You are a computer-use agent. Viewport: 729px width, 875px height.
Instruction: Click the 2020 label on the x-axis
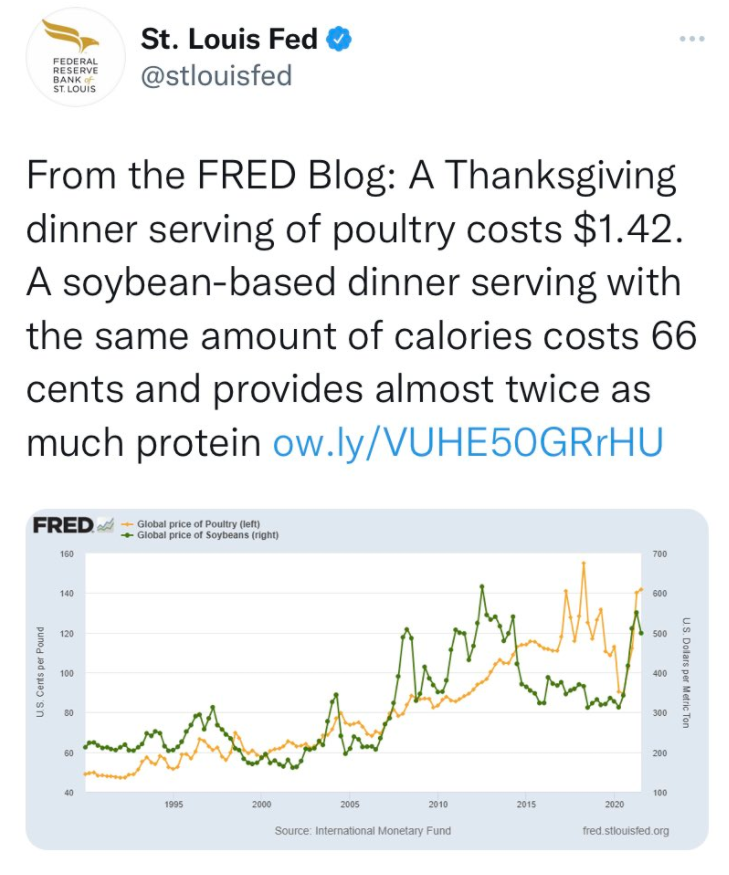tap(614, 803)
